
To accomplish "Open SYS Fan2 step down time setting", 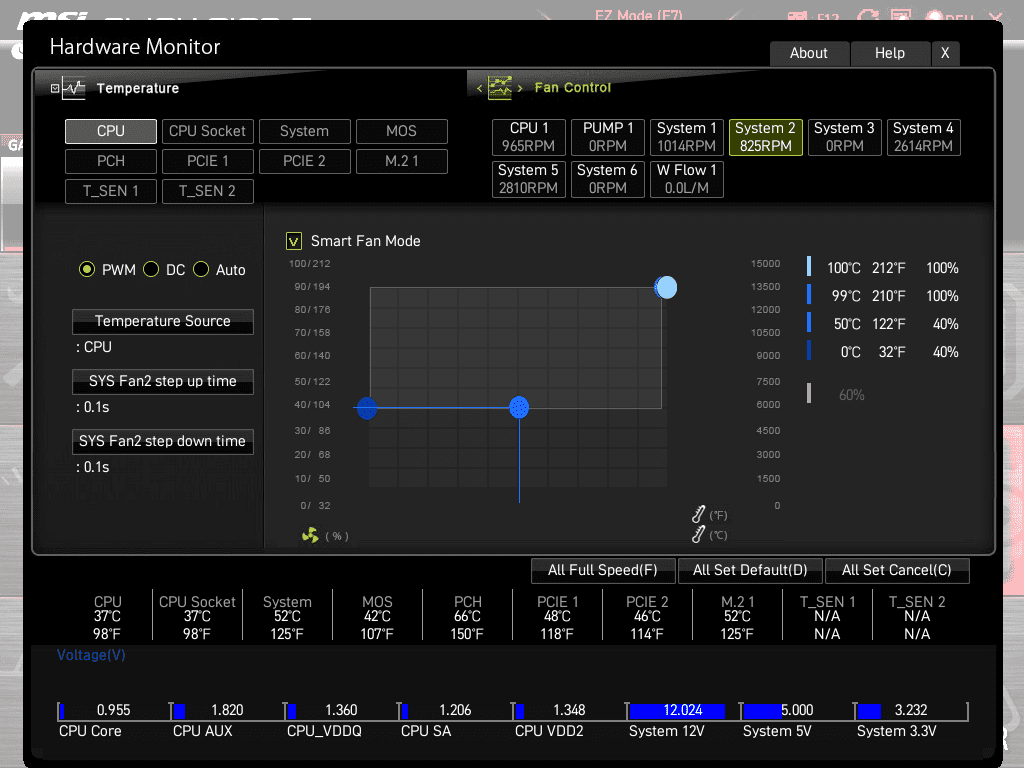I will [x=163, y=441].
